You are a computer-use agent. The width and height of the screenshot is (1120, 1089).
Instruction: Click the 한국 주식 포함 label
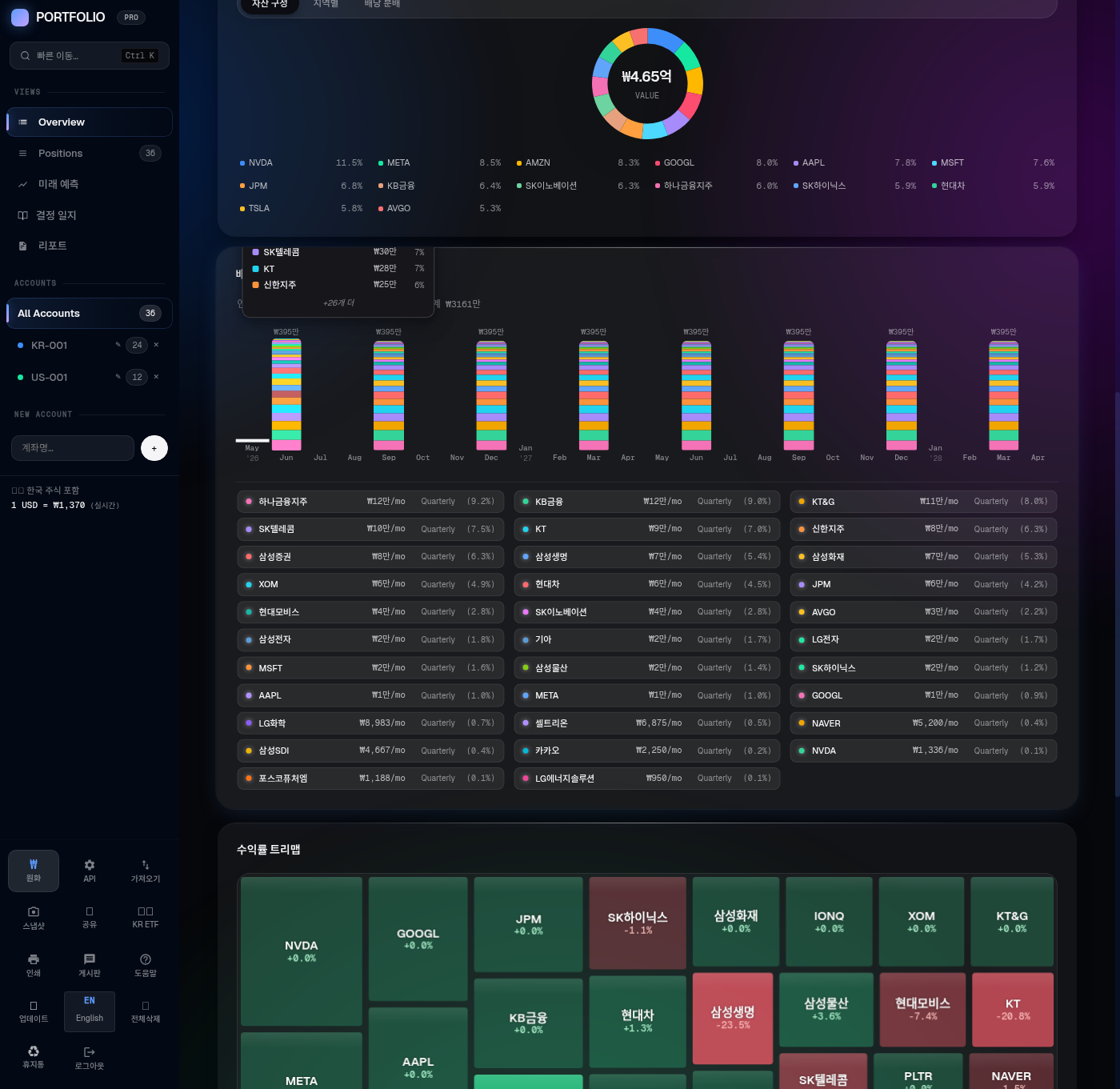point(53,490)
